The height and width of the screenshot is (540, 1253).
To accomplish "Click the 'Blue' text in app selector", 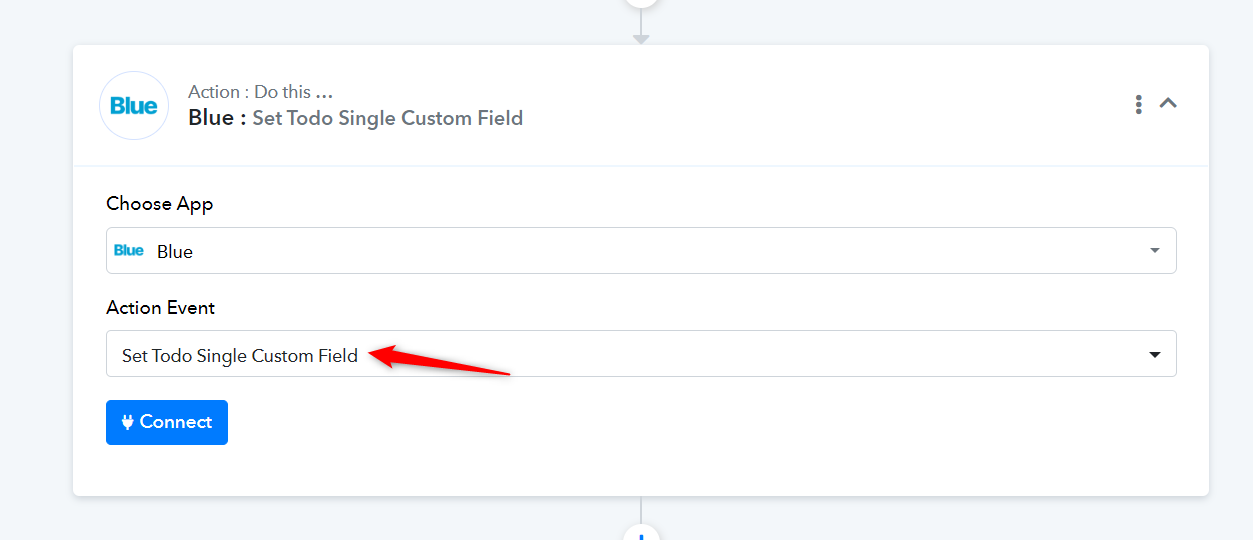I will pos(175,251).
